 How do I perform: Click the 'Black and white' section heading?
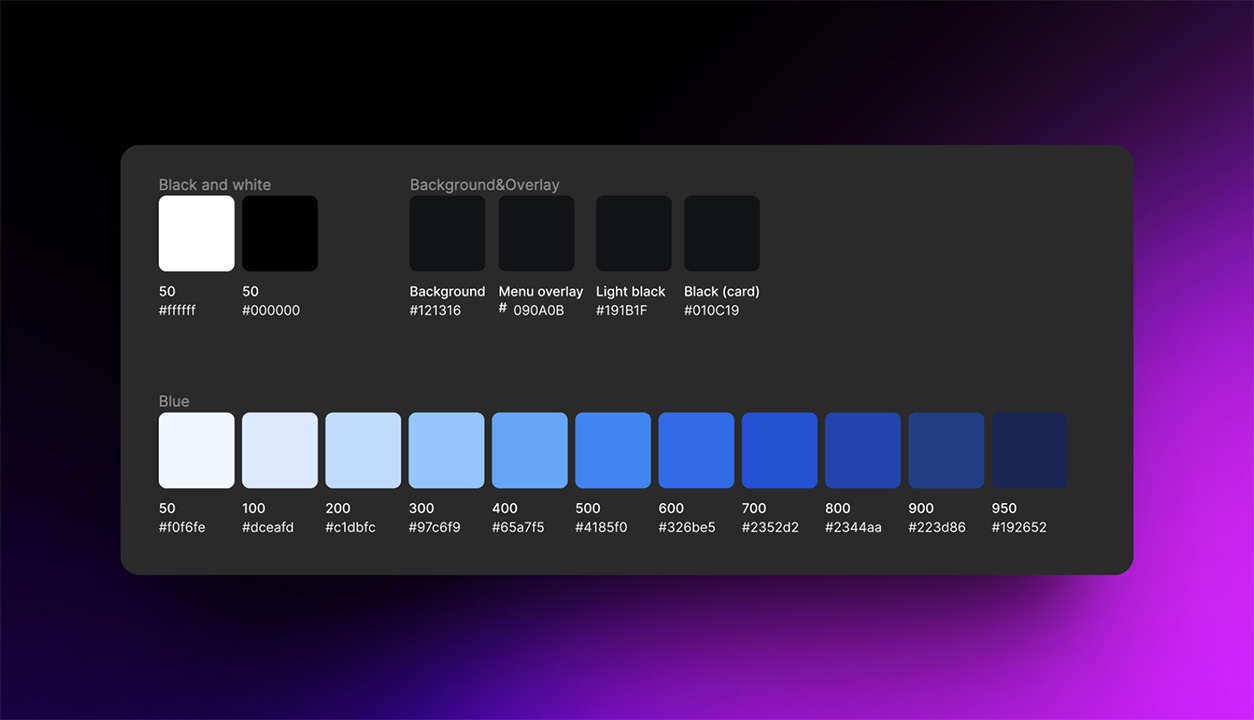(215, 184)
